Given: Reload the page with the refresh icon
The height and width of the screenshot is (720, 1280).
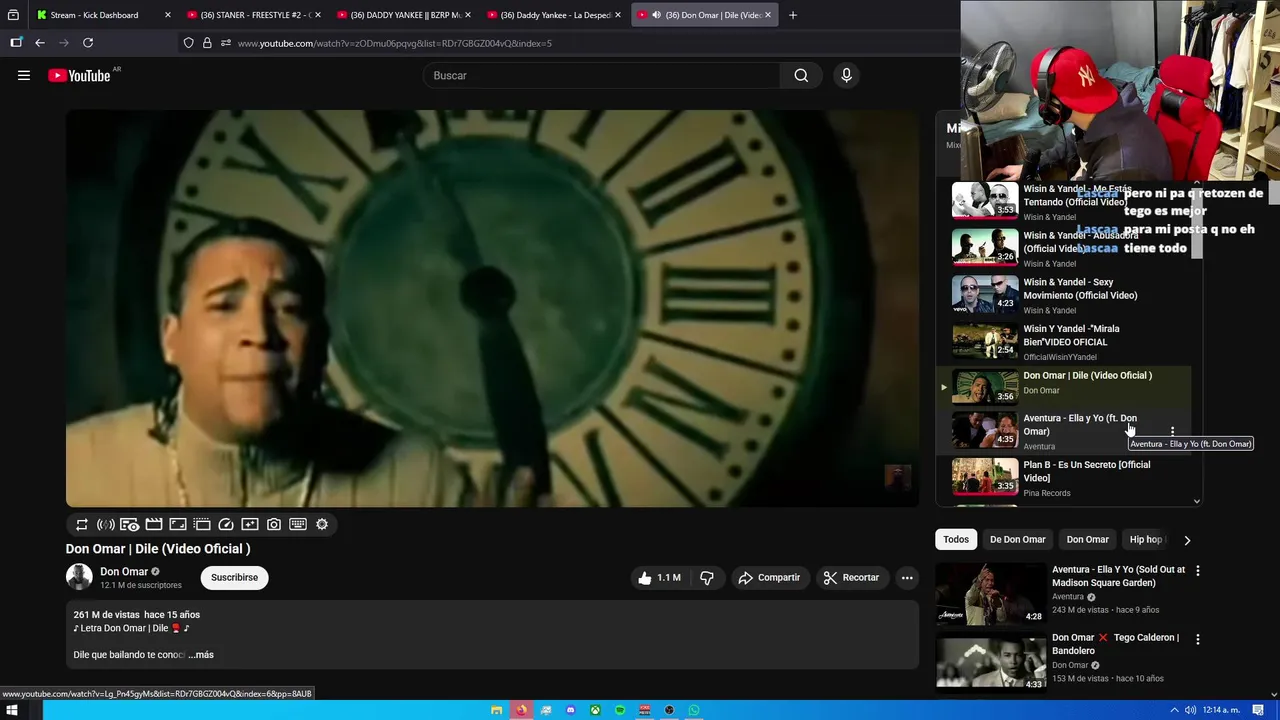Looking at the screenshot, I should click(x=88, y=43).
